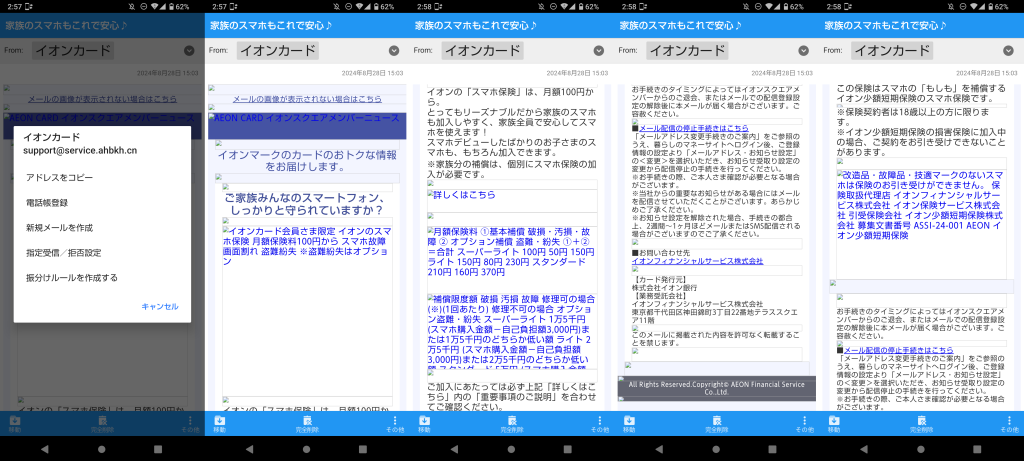Expand From details arrow on second phone screen
Viewport: 1024px width, 461px height.
click(393, 50)
